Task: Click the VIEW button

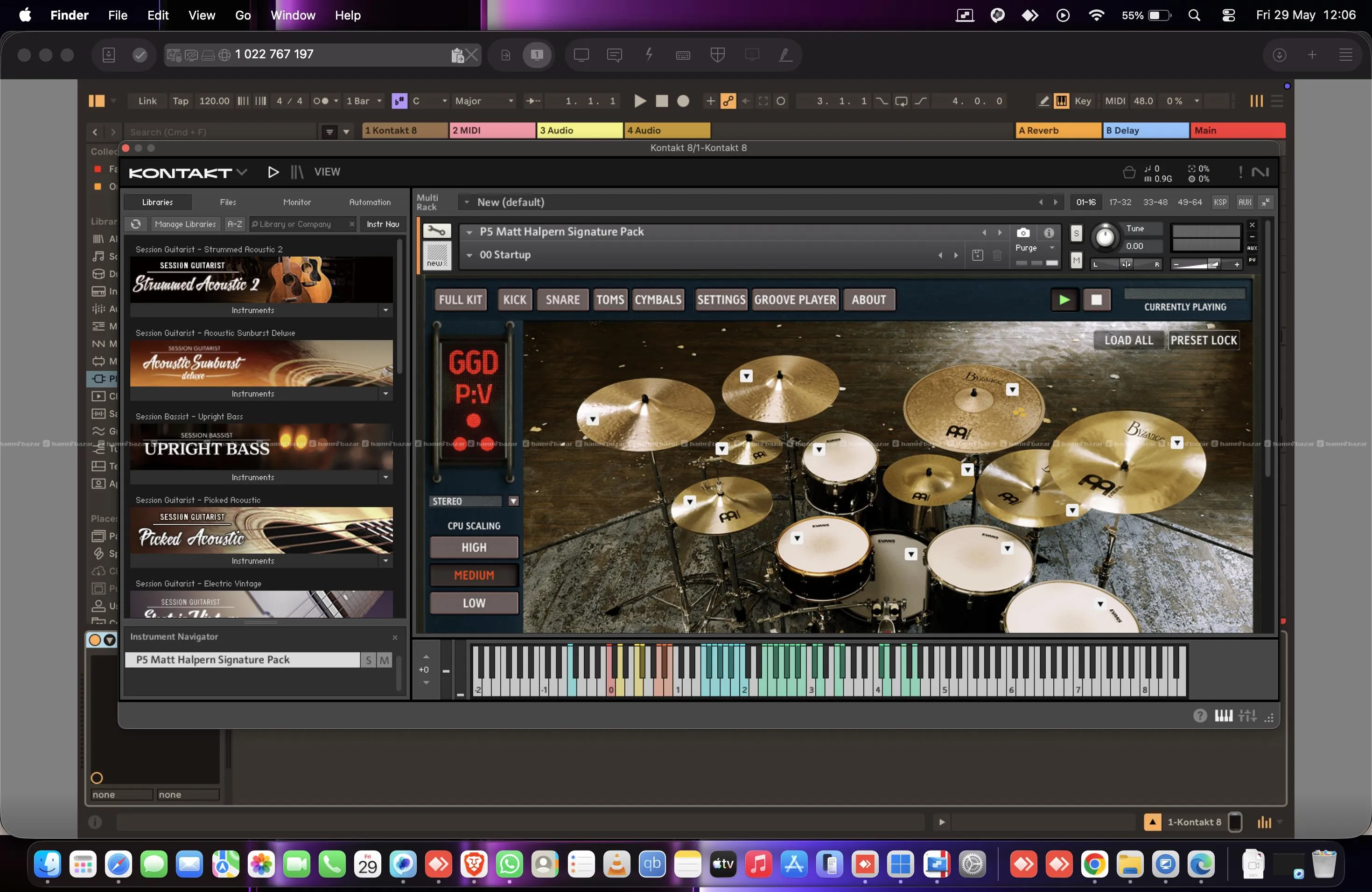Action: click(x=327, y=172)
